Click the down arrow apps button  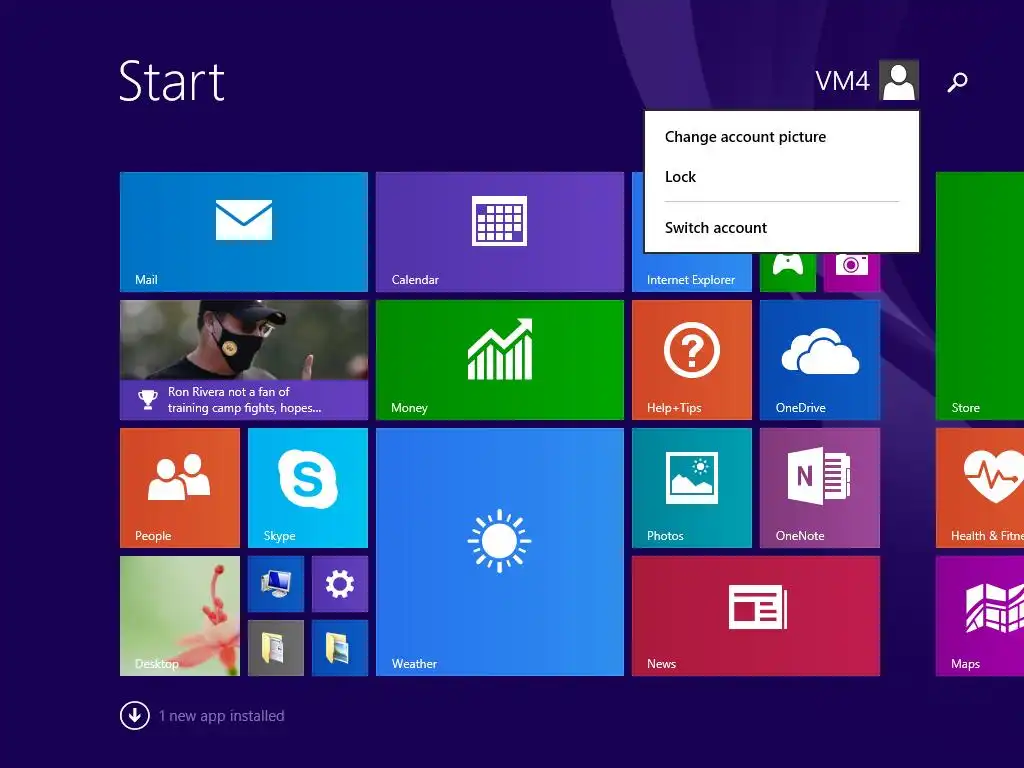135,716
